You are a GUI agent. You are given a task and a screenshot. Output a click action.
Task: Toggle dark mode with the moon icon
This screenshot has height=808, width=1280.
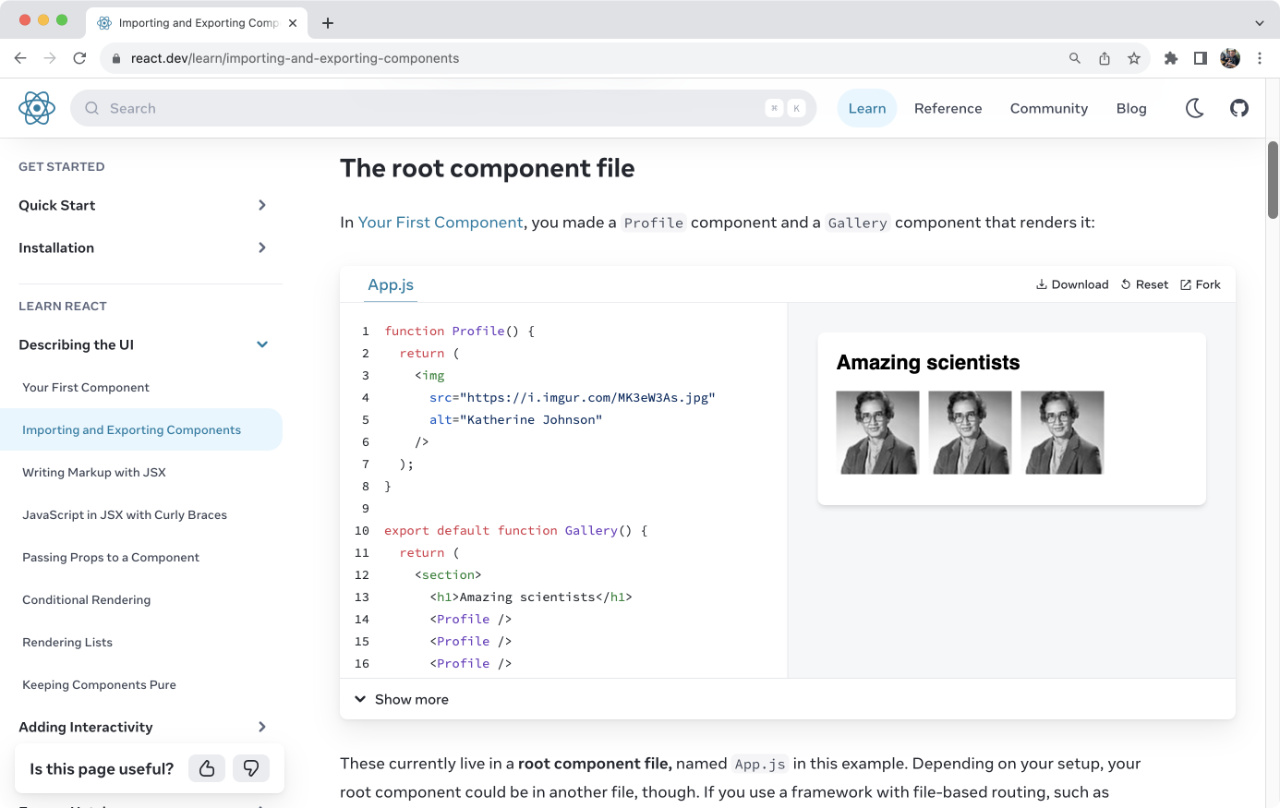point(1194,107)
